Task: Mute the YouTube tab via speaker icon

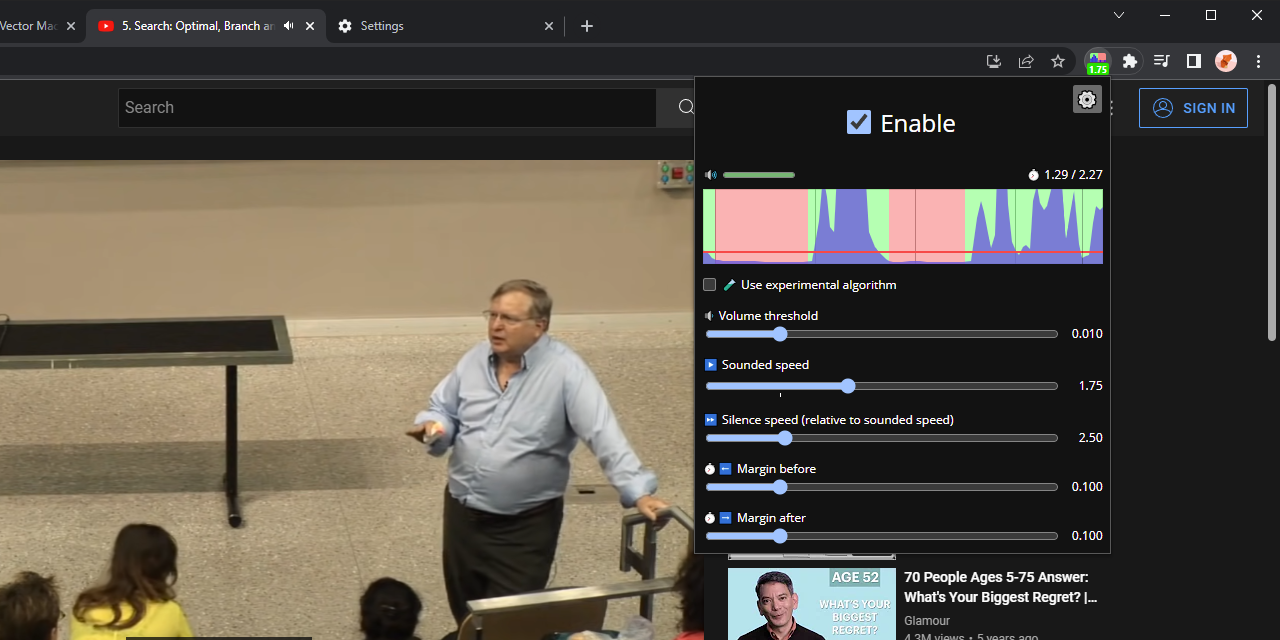Action: coord(289,26)
